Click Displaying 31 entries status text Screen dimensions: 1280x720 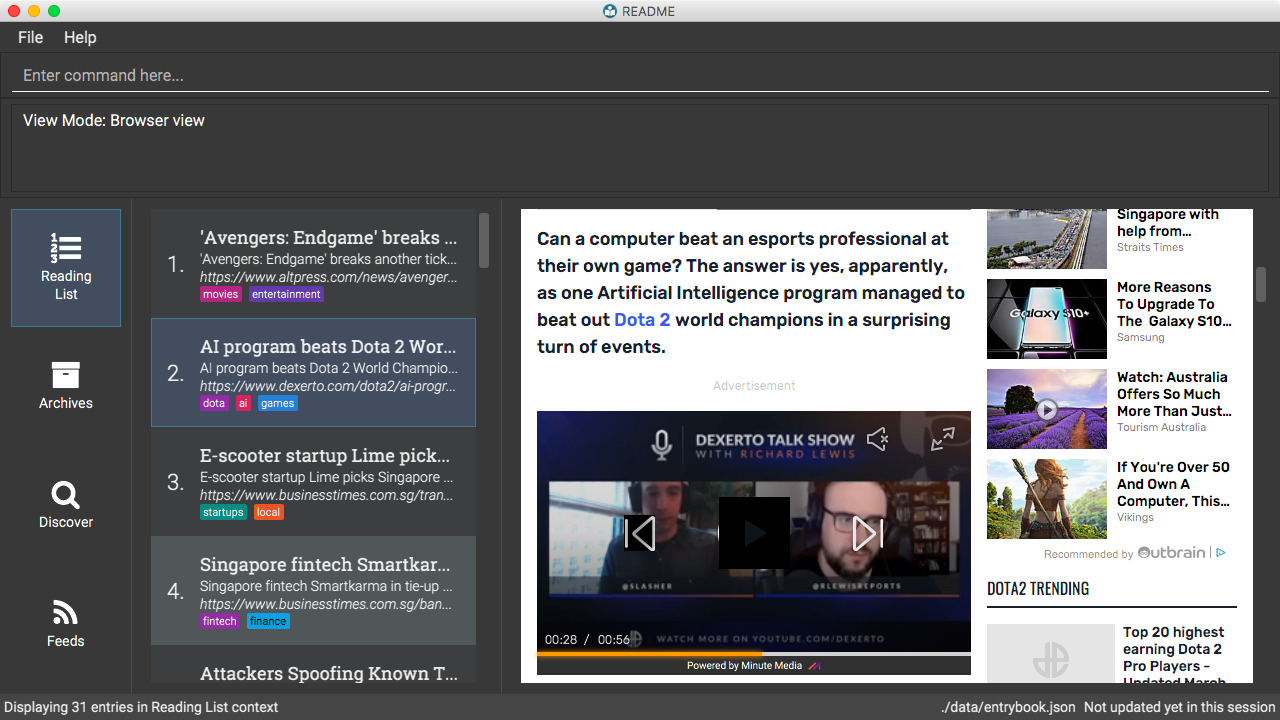(x=139, y=707)
